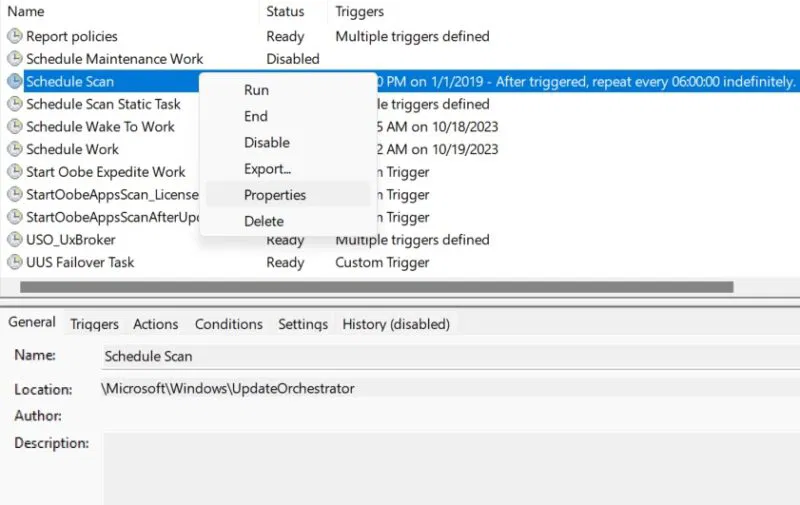Screen dimensions: 800x505
Task: Switch to the Conditions tab
Action: [229, 324]
